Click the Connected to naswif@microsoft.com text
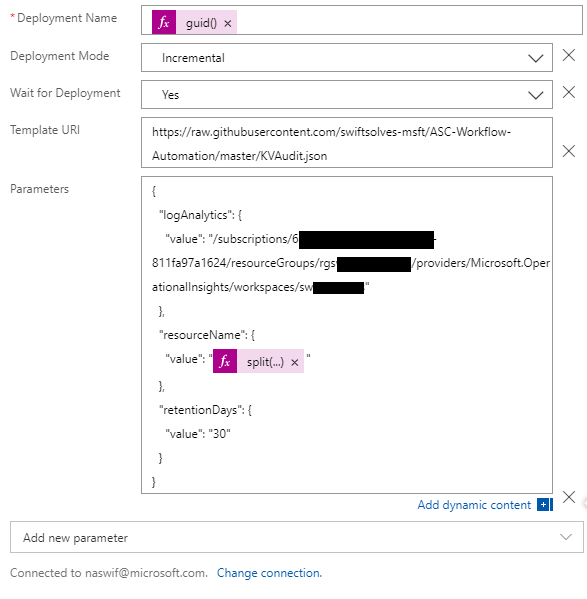The width and height of the screenshot is (587, 599). tap(109, 573)
